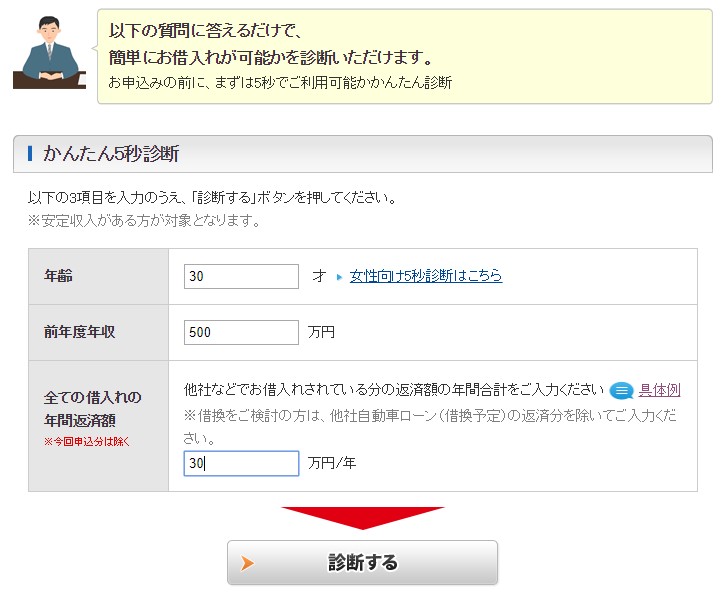The width and height of the screenshot is (721, 605).
Task: Focus the 年間返済額 repayment input field
Action: [x=241, y=463]
